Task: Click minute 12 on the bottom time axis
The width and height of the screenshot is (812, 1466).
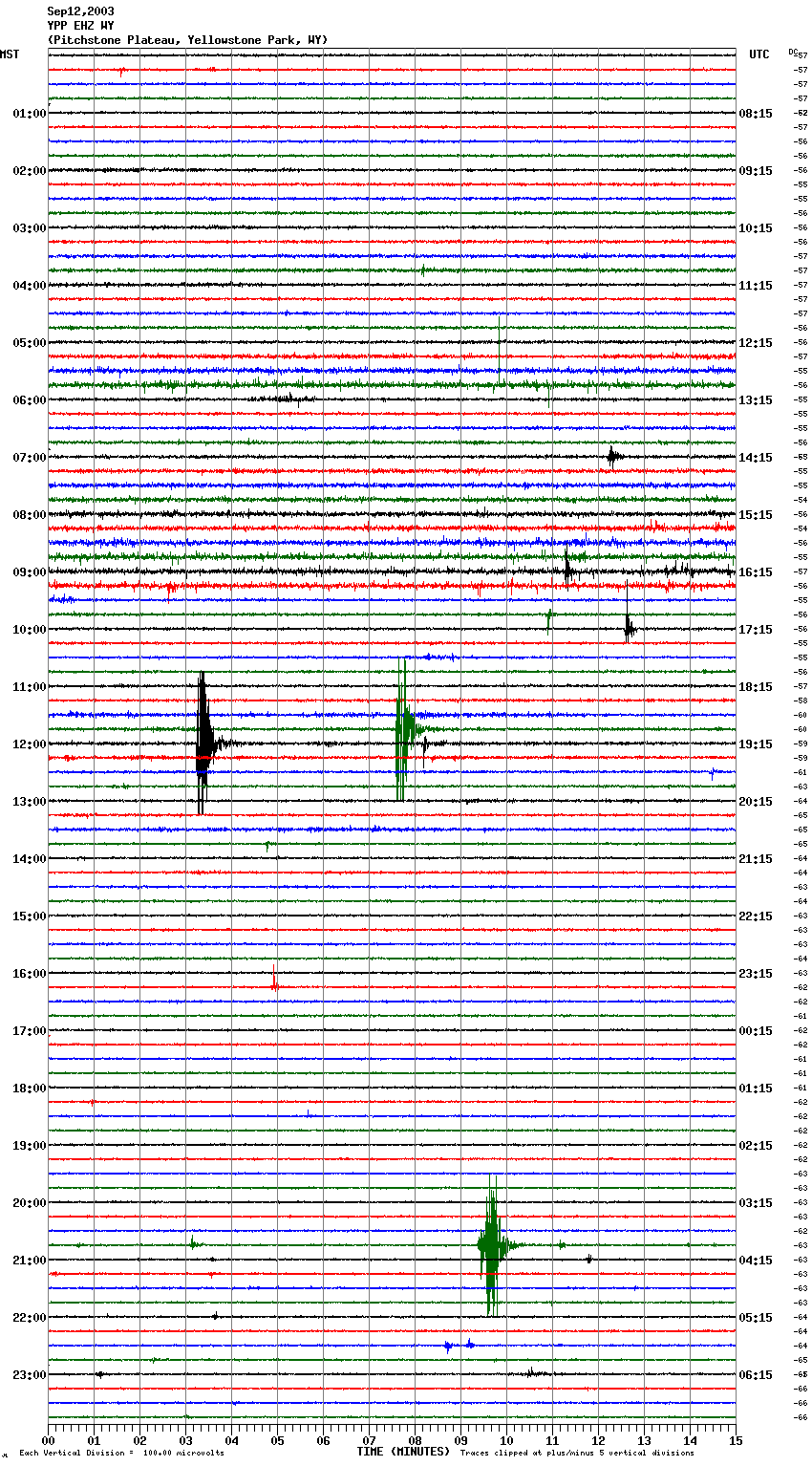Action: (599, 1440)
